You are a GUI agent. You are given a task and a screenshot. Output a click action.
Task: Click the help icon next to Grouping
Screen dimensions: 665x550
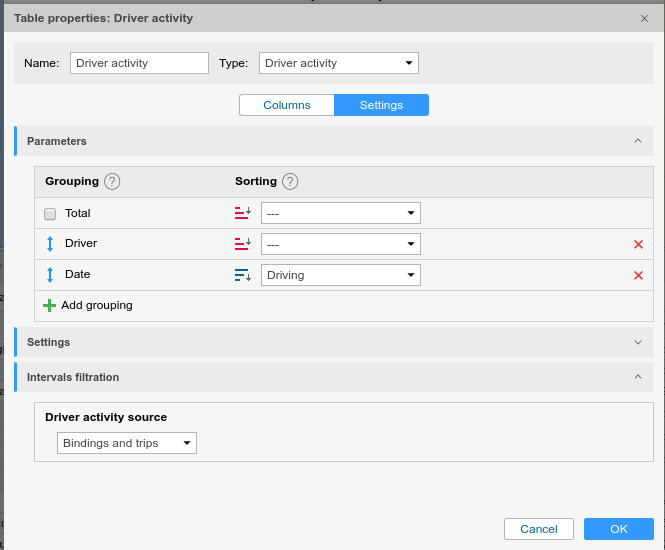point(112,181)
